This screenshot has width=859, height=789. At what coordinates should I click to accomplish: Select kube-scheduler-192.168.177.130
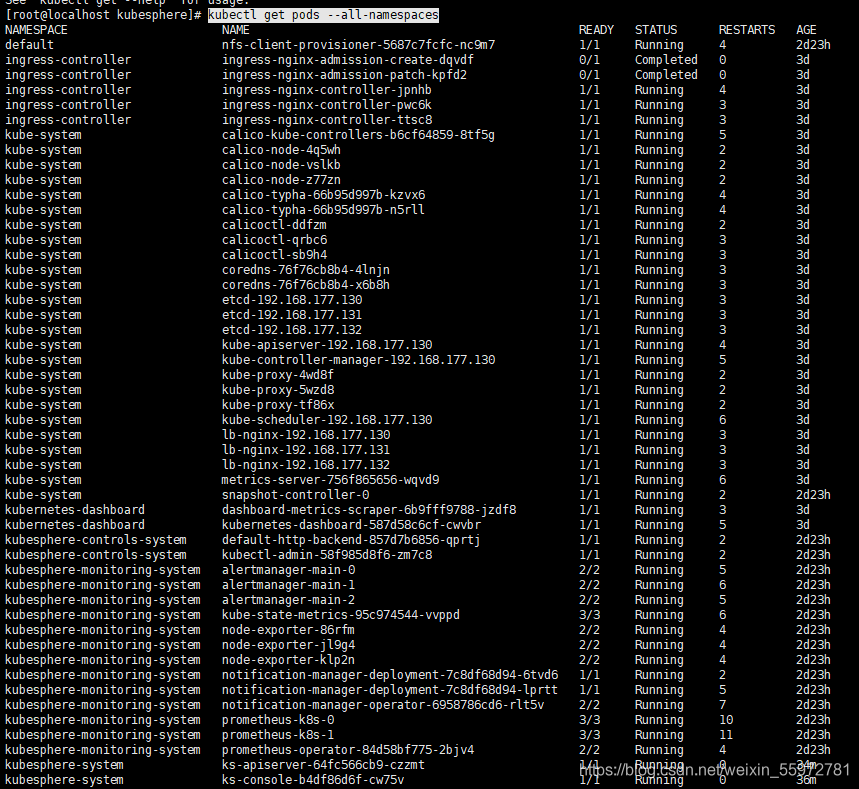point(327,420)
